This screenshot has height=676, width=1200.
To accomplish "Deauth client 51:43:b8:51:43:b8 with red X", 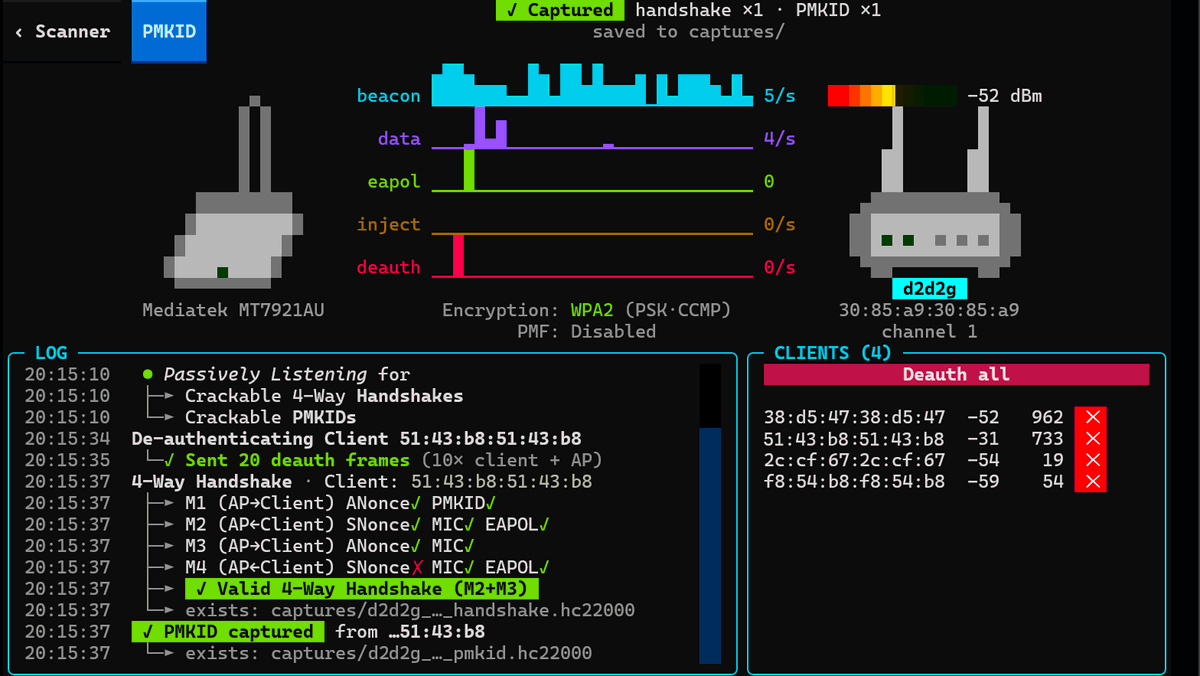I will [x=1091, y=439].
